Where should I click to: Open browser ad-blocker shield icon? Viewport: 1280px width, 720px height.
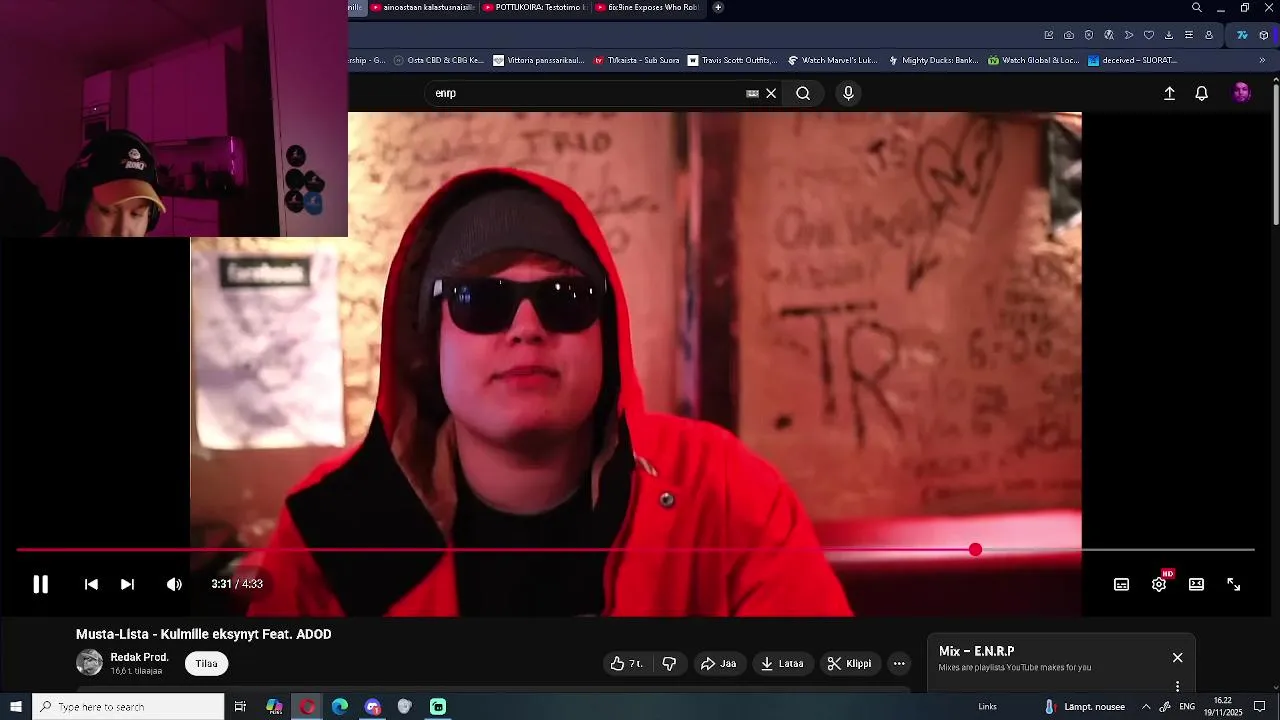(x=1089, y=35)
